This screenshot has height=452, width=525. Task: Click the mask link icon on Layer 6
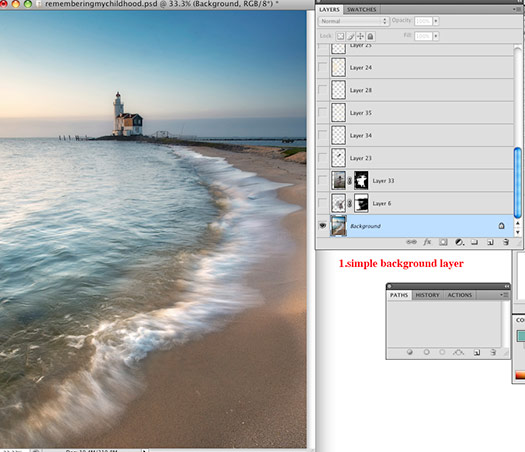350,203
